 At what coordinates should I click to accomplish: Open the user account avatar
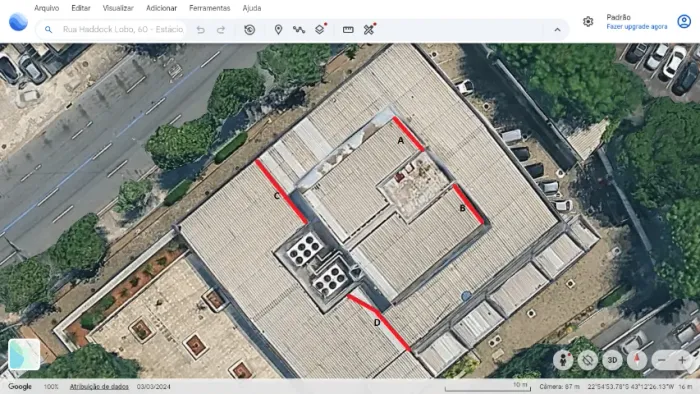pyautogui.click(x=684, y=21)
